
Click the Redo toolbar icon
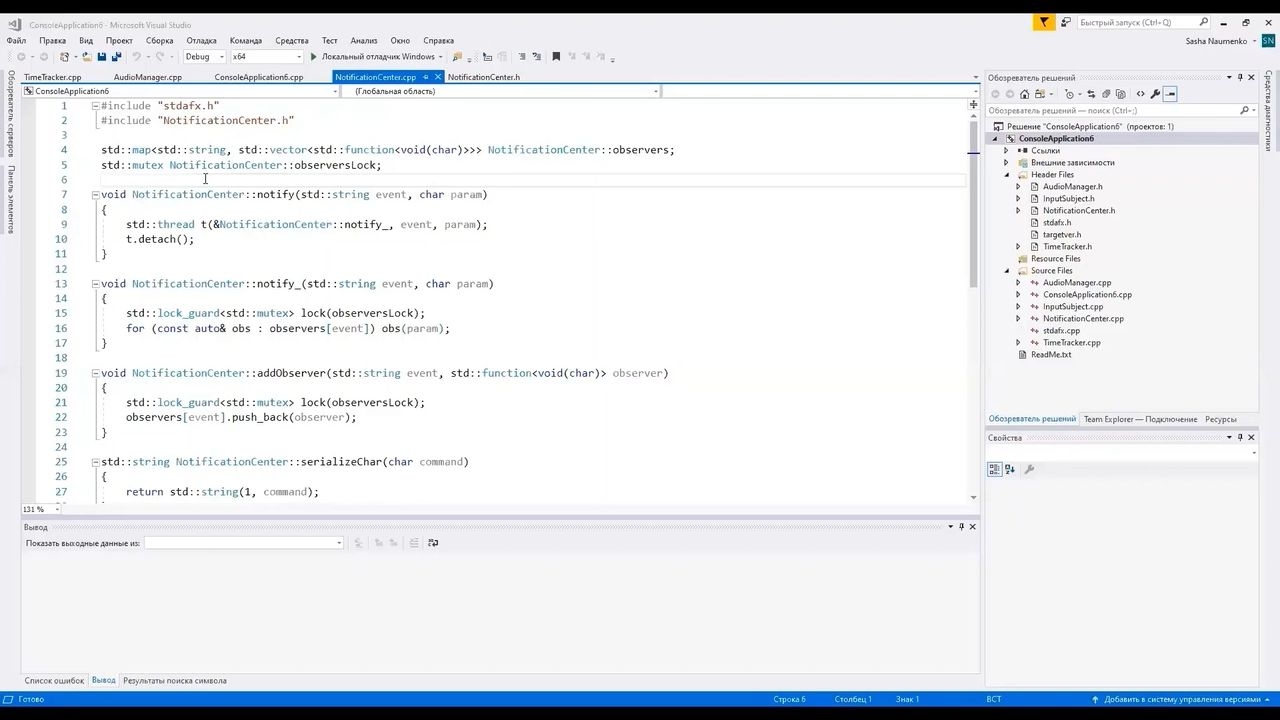(x=160, y=57)
